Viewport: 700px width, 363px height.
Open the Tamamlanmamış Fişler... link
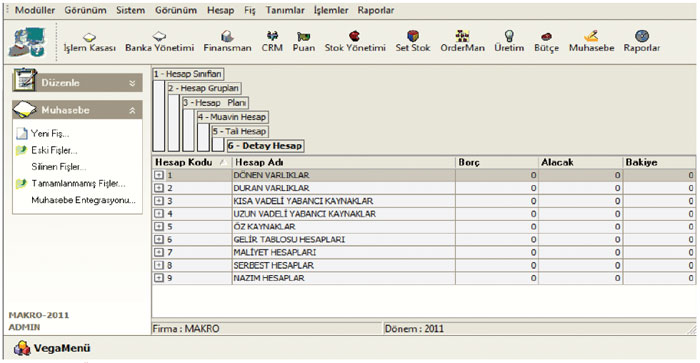78,184
